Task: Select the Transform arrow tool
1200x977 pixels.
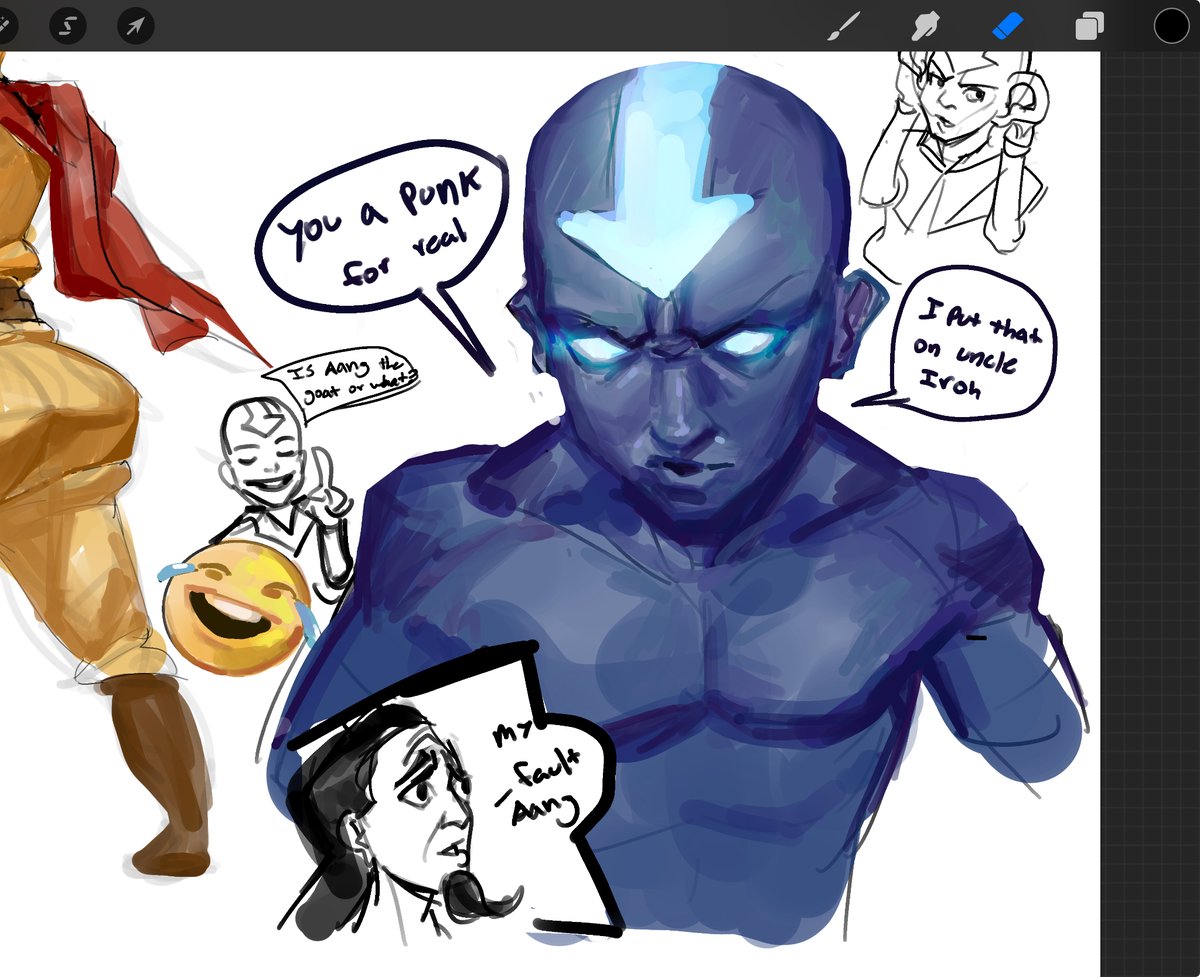Action: click(135, 26)
